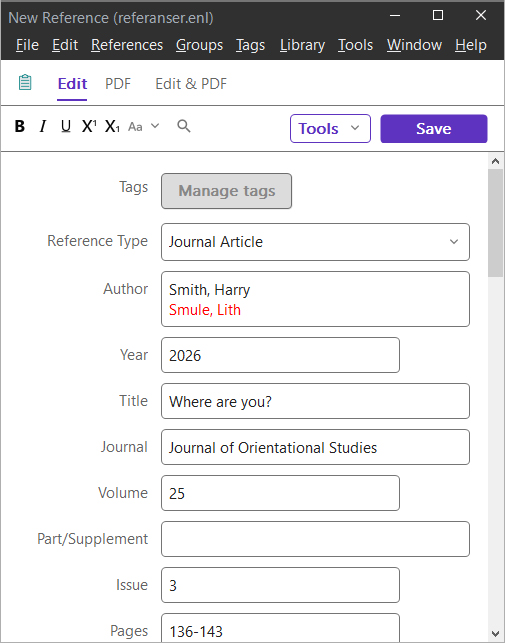This screenshot has width=505, height=643.
Task: Apply Superscript formatting
Action: pos(89,126)
